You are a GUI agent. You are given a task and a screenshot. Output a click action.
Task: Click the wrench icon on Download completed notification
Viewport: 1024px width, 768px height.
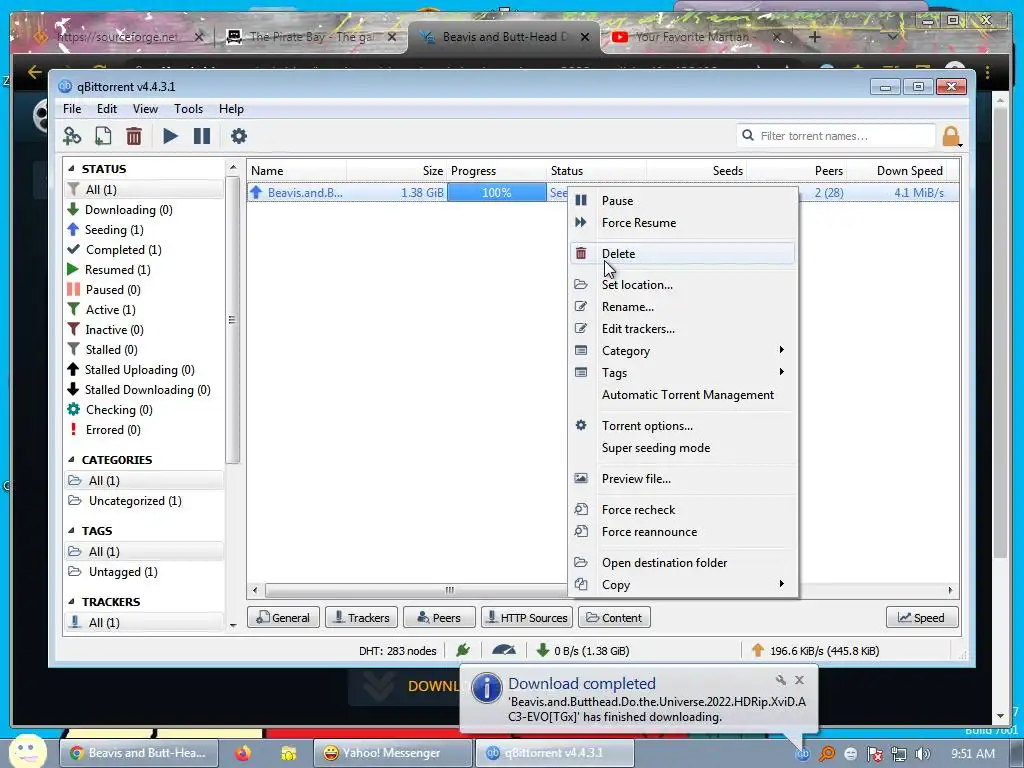780,680
